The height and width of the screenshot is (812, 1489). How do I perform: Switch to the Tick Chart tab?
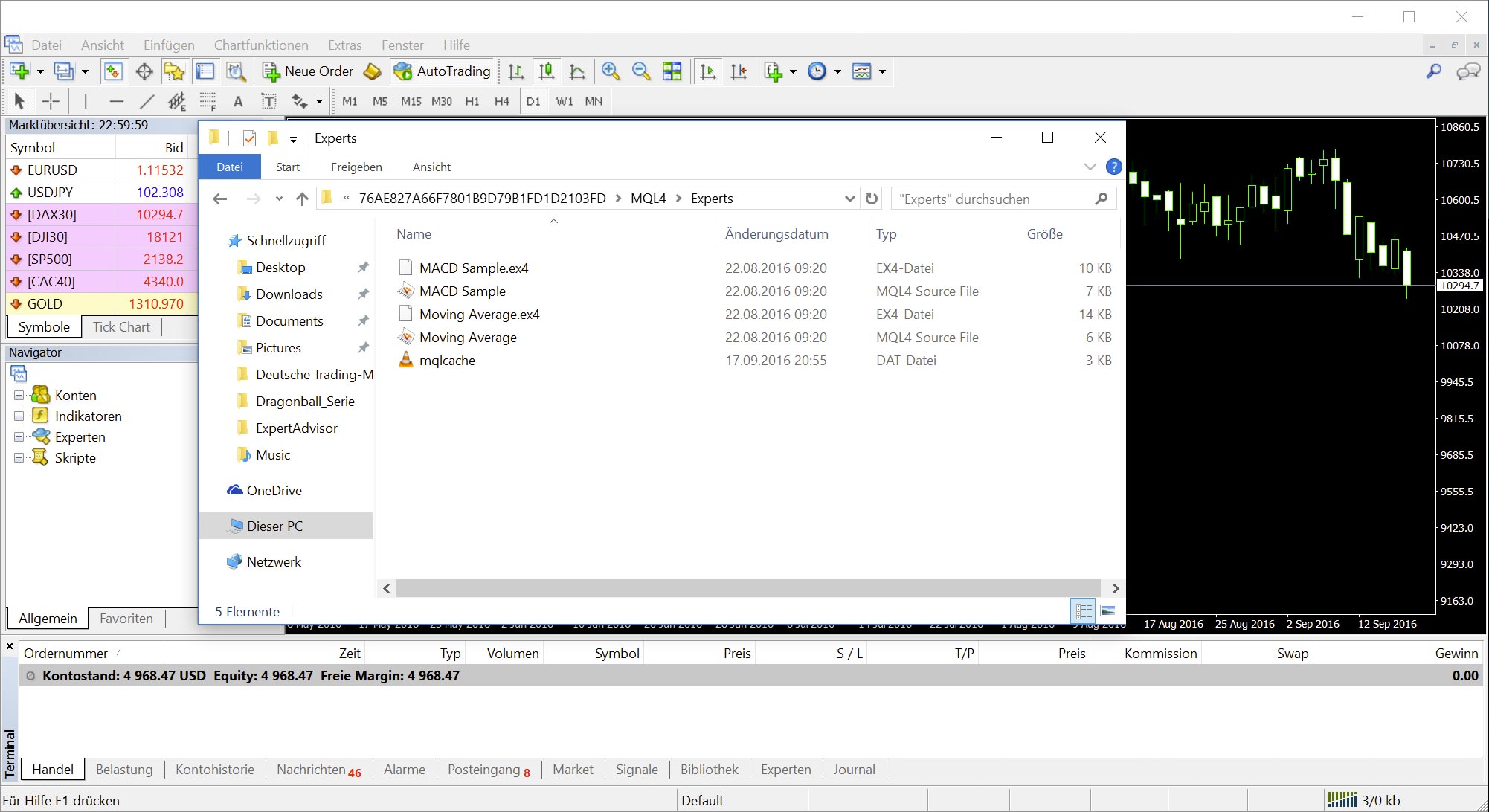[x=121, y=327]
